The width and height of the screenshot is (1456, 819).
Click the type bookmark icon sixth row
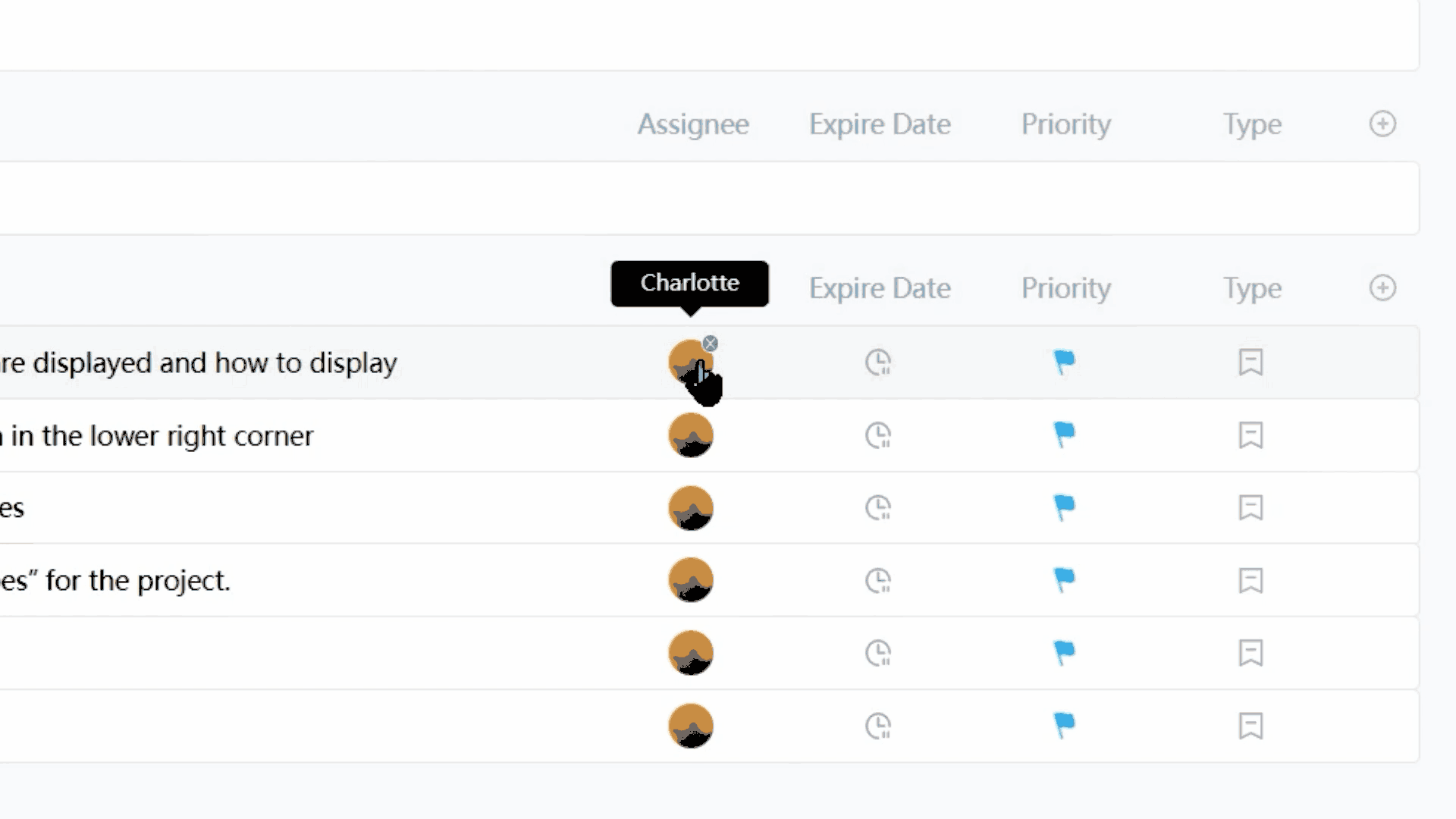(x=1251, y=725)
